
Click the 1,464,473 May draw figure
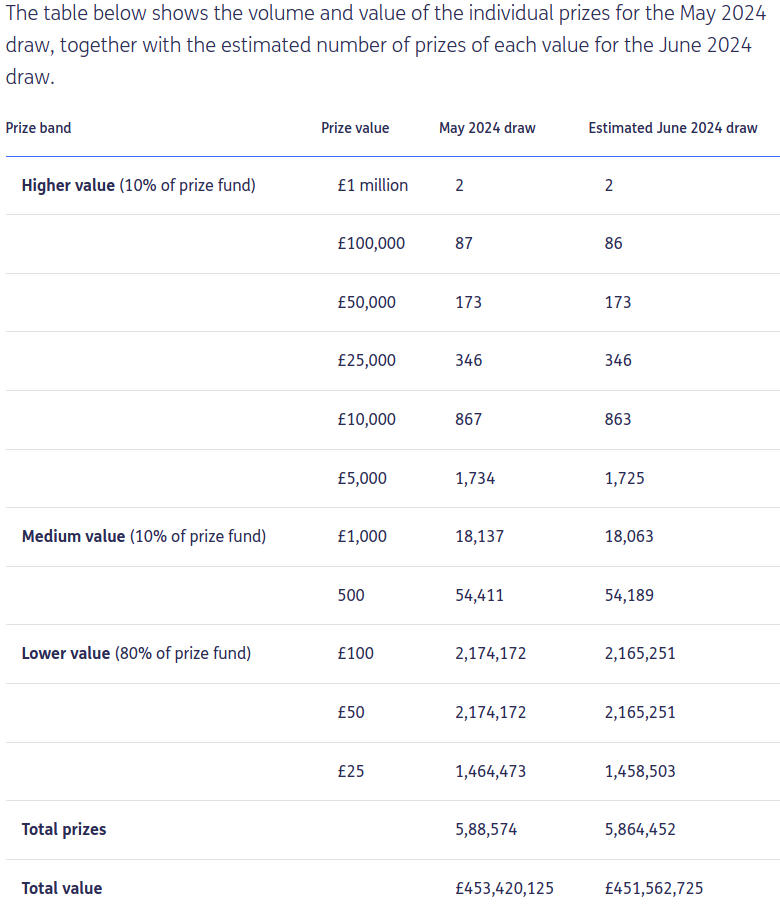tap(491, 771)
